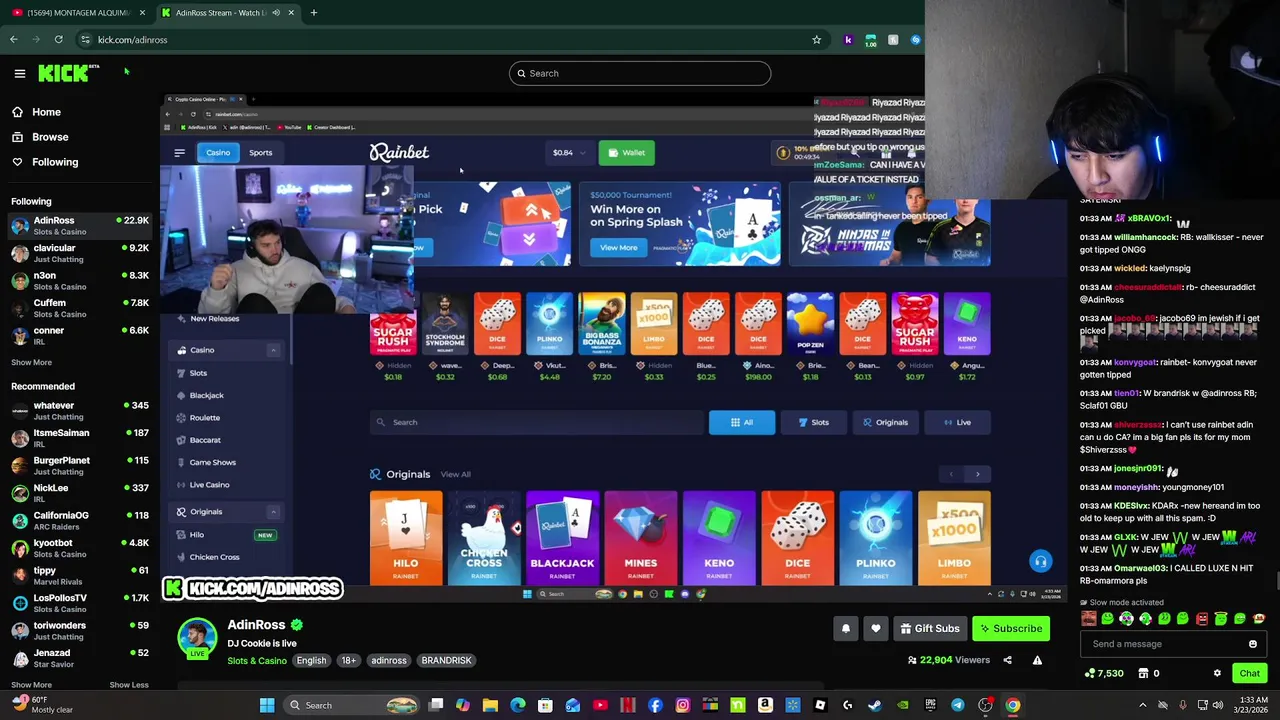Share the stream via share icon
Image resolution: width=1280 pixels, height=720 pixels.
click(1007, 660)
